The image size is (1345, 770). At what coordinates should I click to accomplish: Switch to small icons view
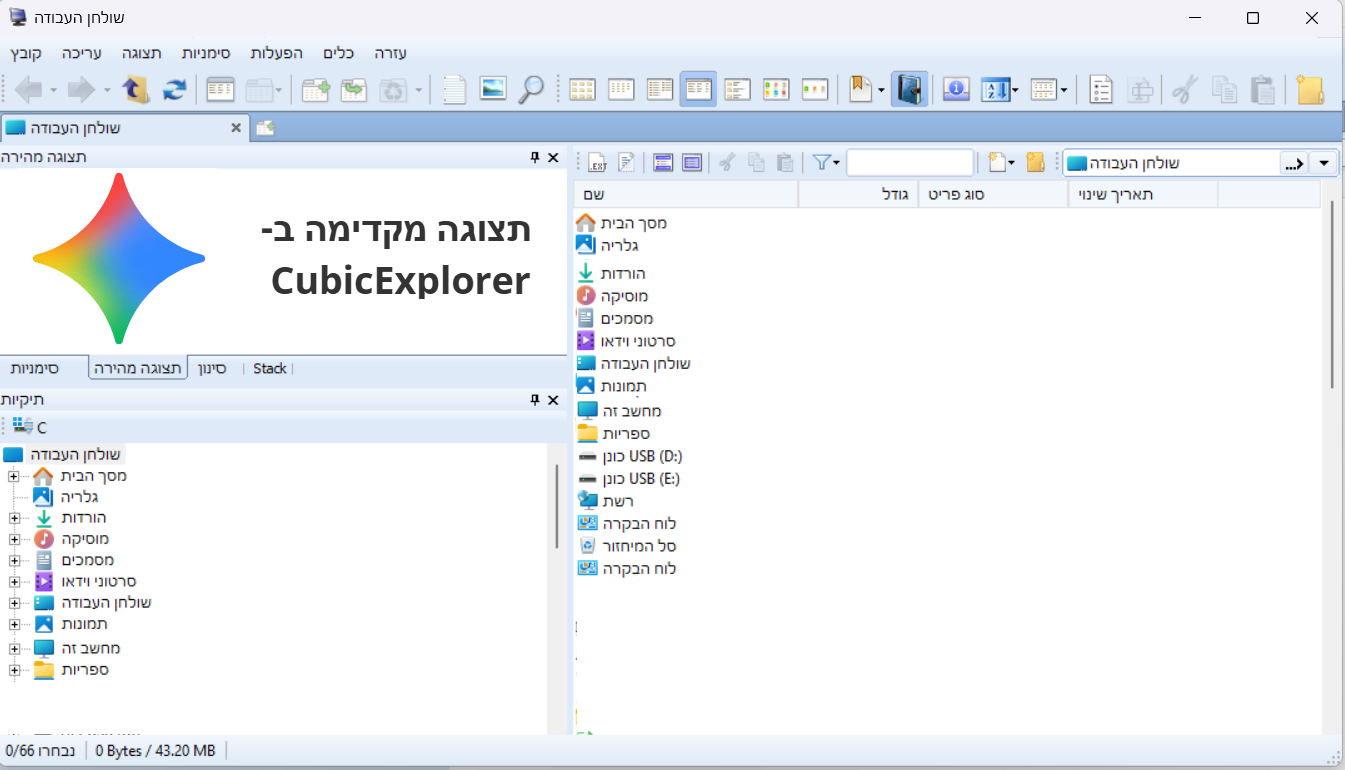click(x=622, y=89)
